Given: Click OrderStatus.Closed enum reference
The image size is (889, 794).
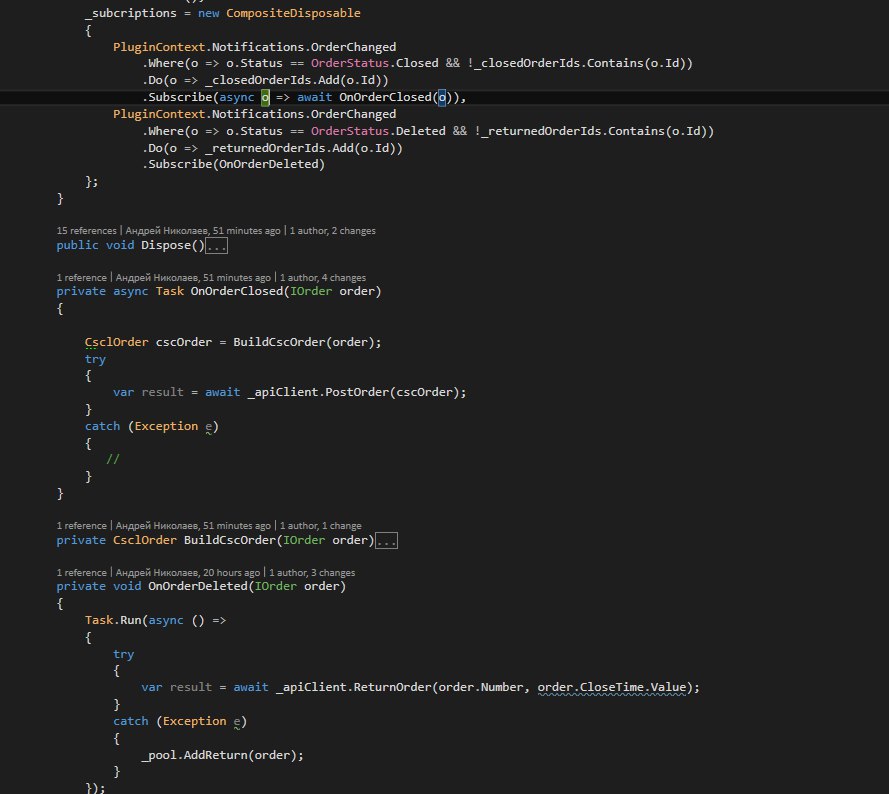Looking at the screenshot, I should pos(375,63).
